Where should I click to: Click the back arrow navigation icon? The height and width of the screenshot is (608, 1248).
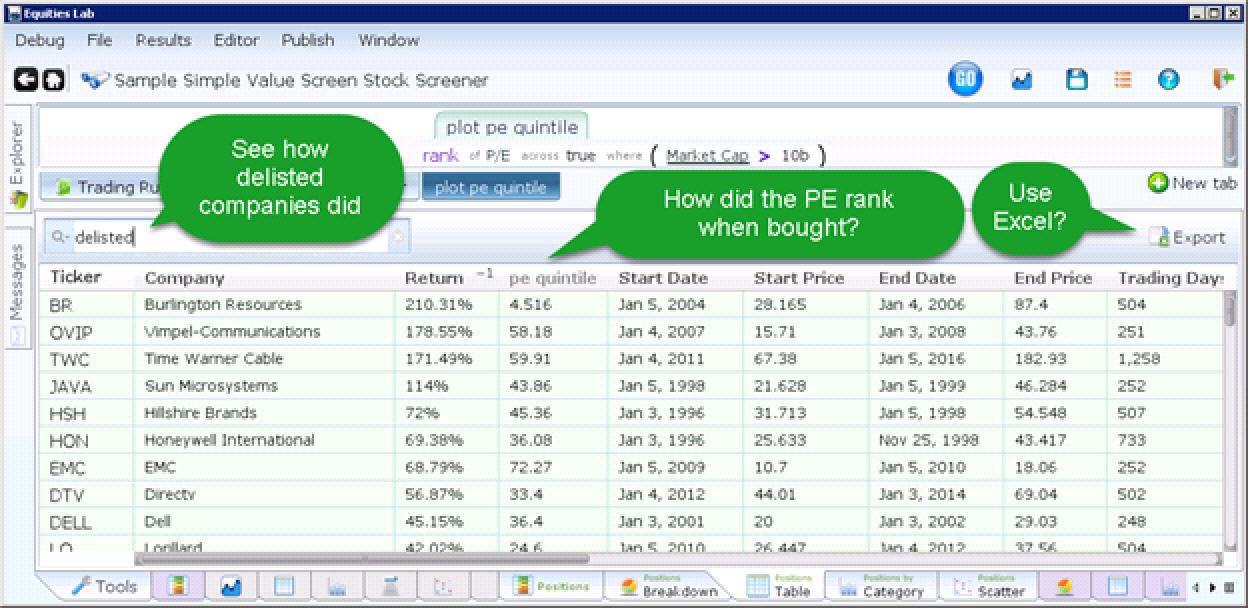(26, 80)
